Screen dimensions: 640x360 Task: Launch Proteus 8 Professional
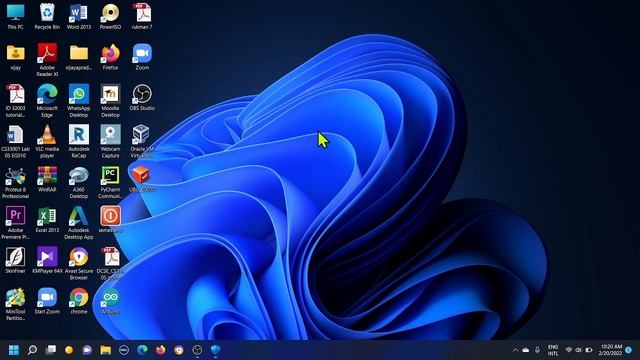16,182
